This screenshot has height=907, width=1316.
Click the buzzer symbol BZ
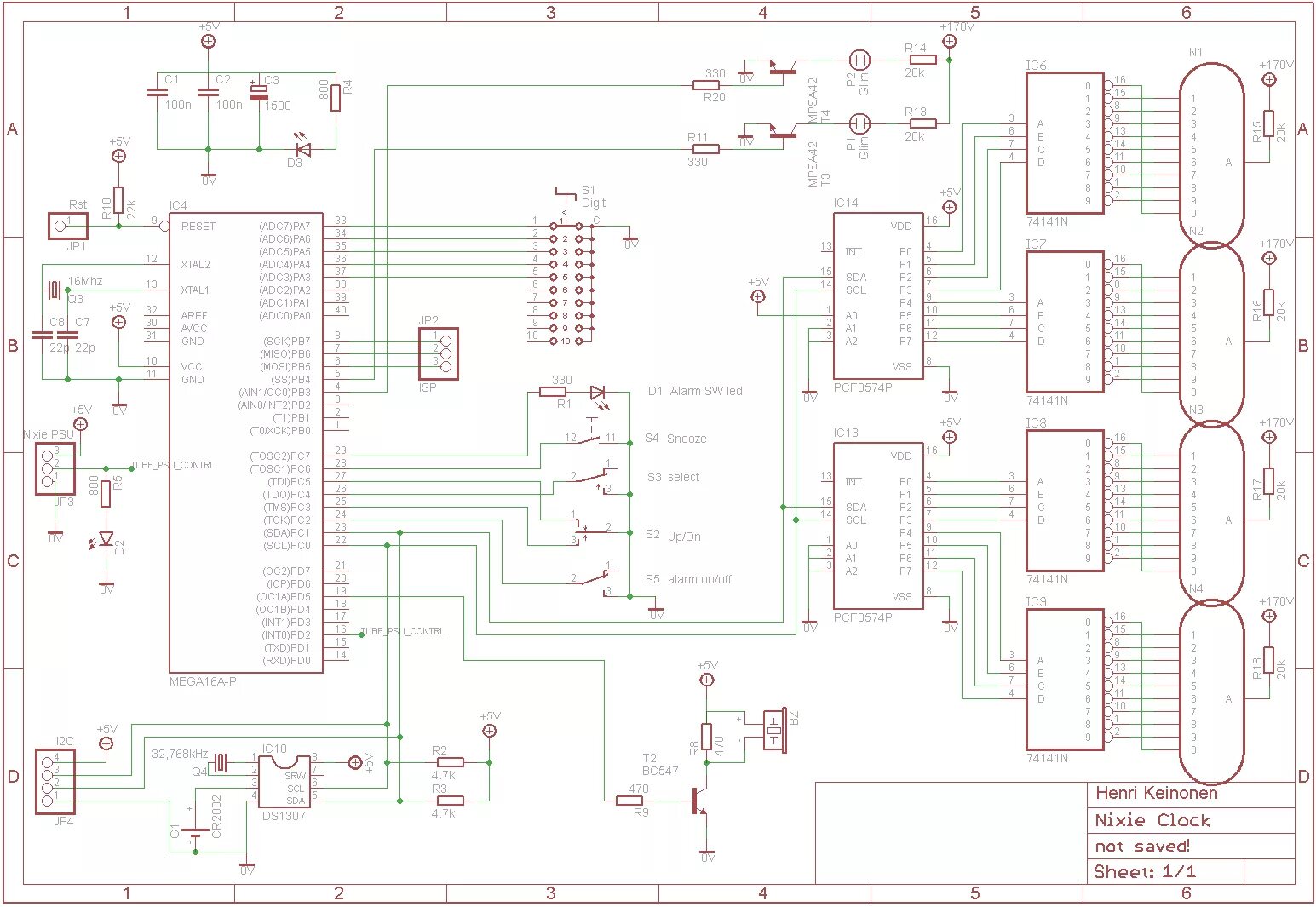click(773, 731)
